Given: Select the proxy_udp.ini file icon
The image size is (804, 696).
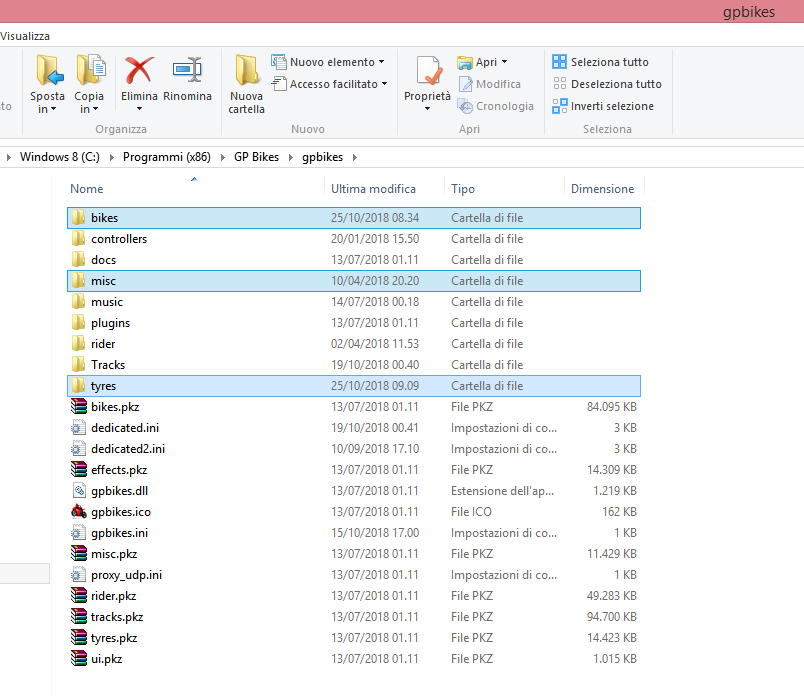Looking at the screenshot, I should [x=78, y=575].
